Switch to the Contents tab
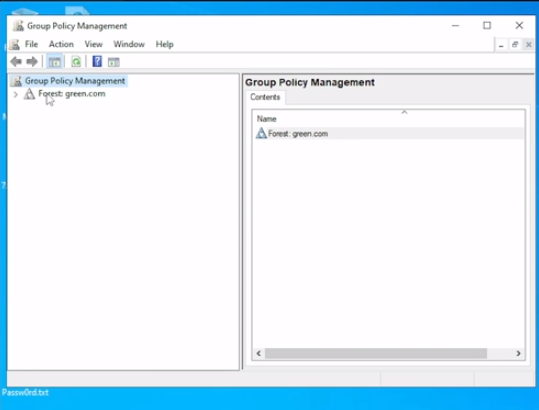This screenshot has width=539, height=410. (x=265, y=97)
